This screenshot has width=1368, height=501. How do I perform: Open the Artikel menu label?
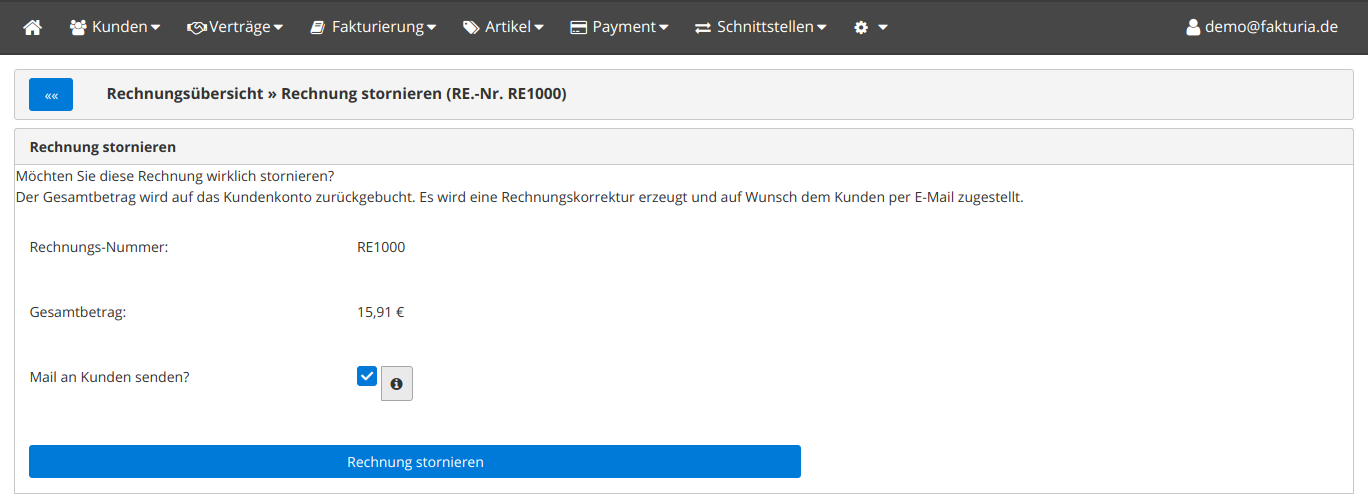click(x=508, y=28)
